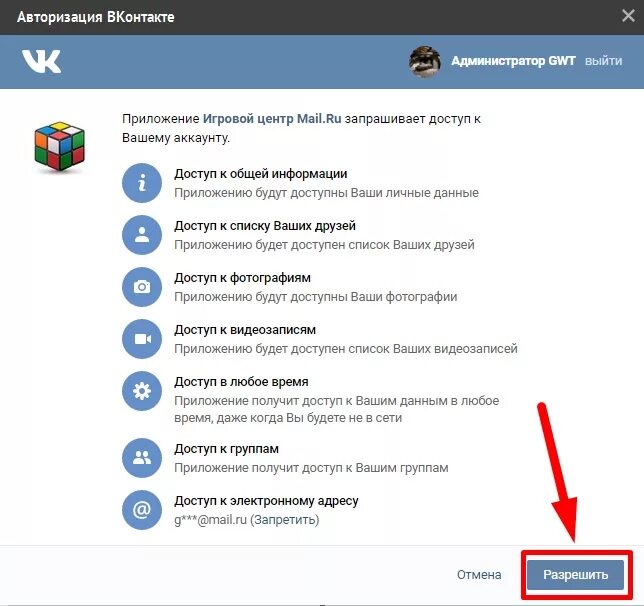Cancel authorization with Отмена button

479,574
